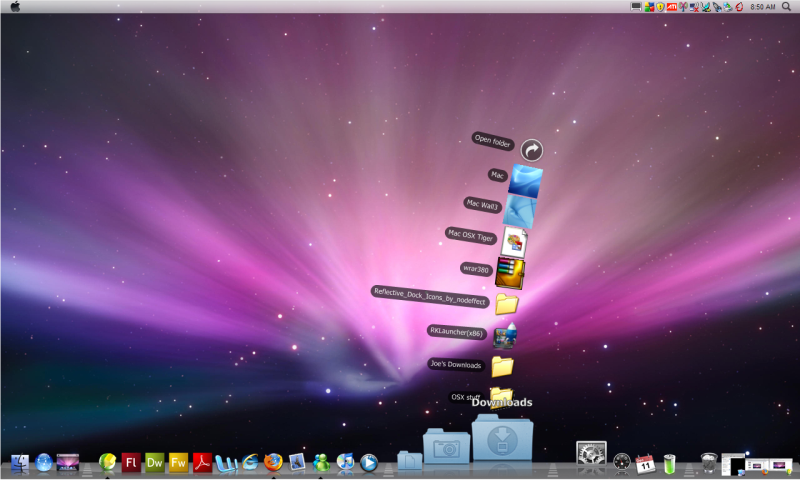The image size is (800, 480).
Task: Click the 'Joe's Downloads' label
Action: [456, 364]
